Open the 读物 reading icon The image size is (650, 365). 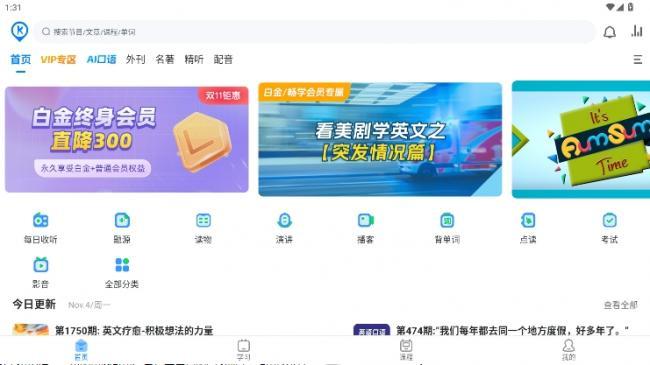(x=203, y=220)
